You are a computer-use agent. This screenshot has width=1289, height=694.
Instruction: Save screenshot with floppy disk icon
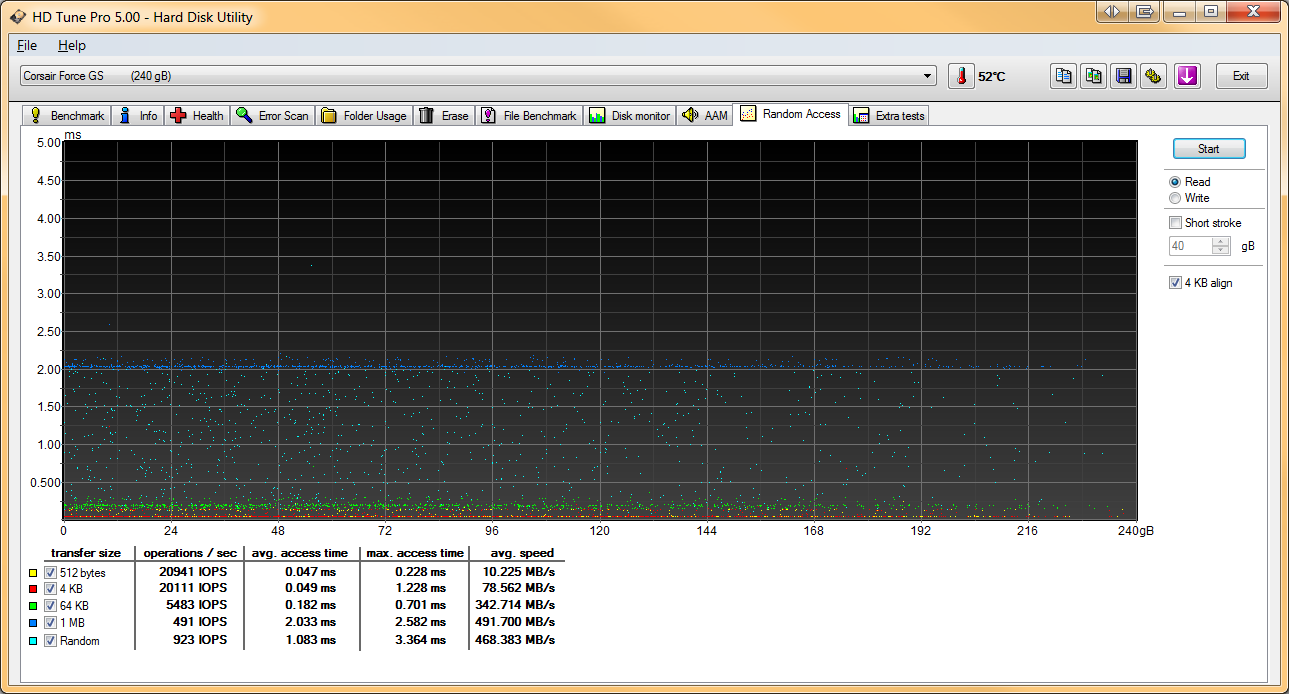(1124, 76)
